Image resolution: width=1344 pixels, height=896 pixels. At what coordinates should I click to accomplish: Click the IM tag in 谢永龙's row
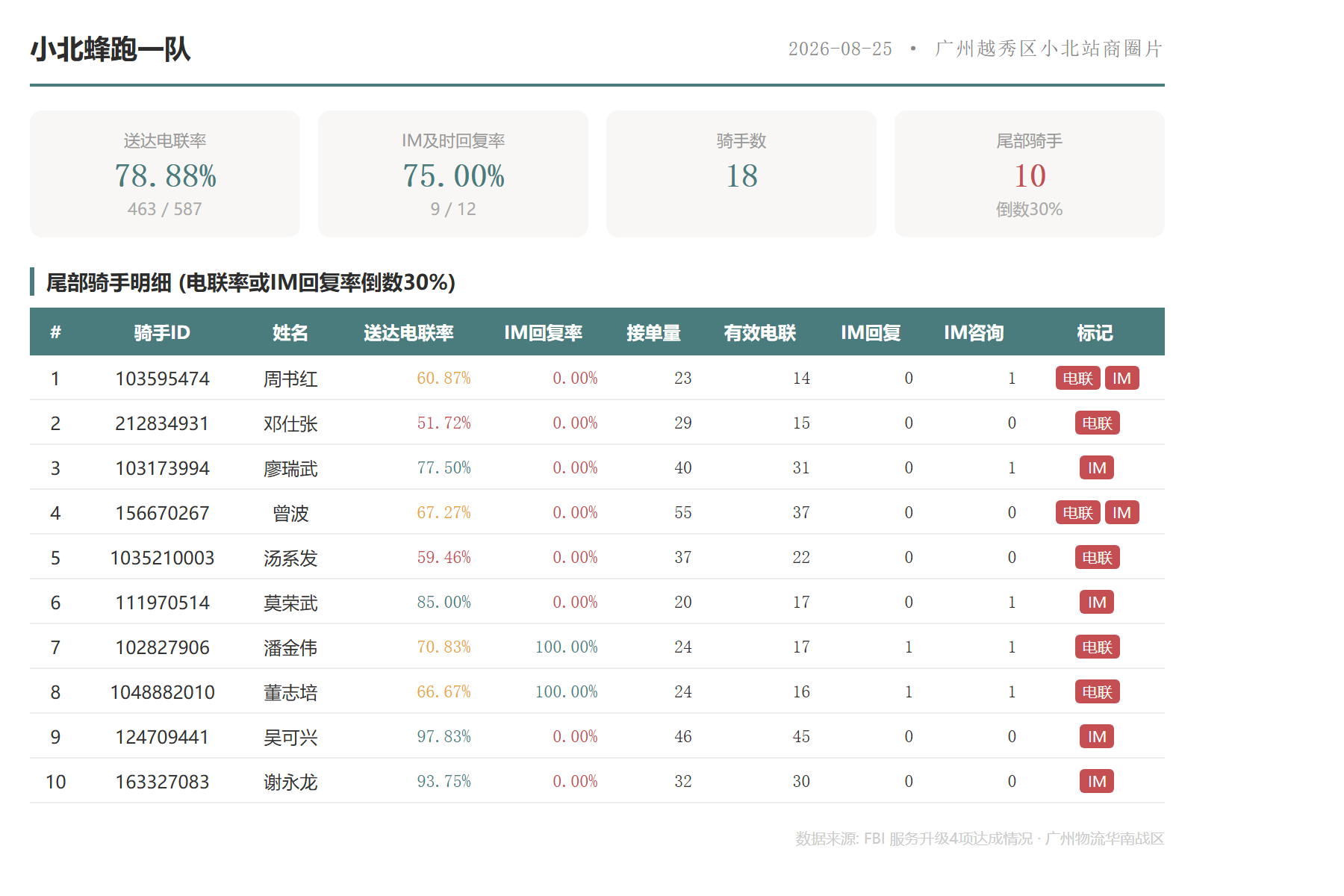(x=1097, y=781)
